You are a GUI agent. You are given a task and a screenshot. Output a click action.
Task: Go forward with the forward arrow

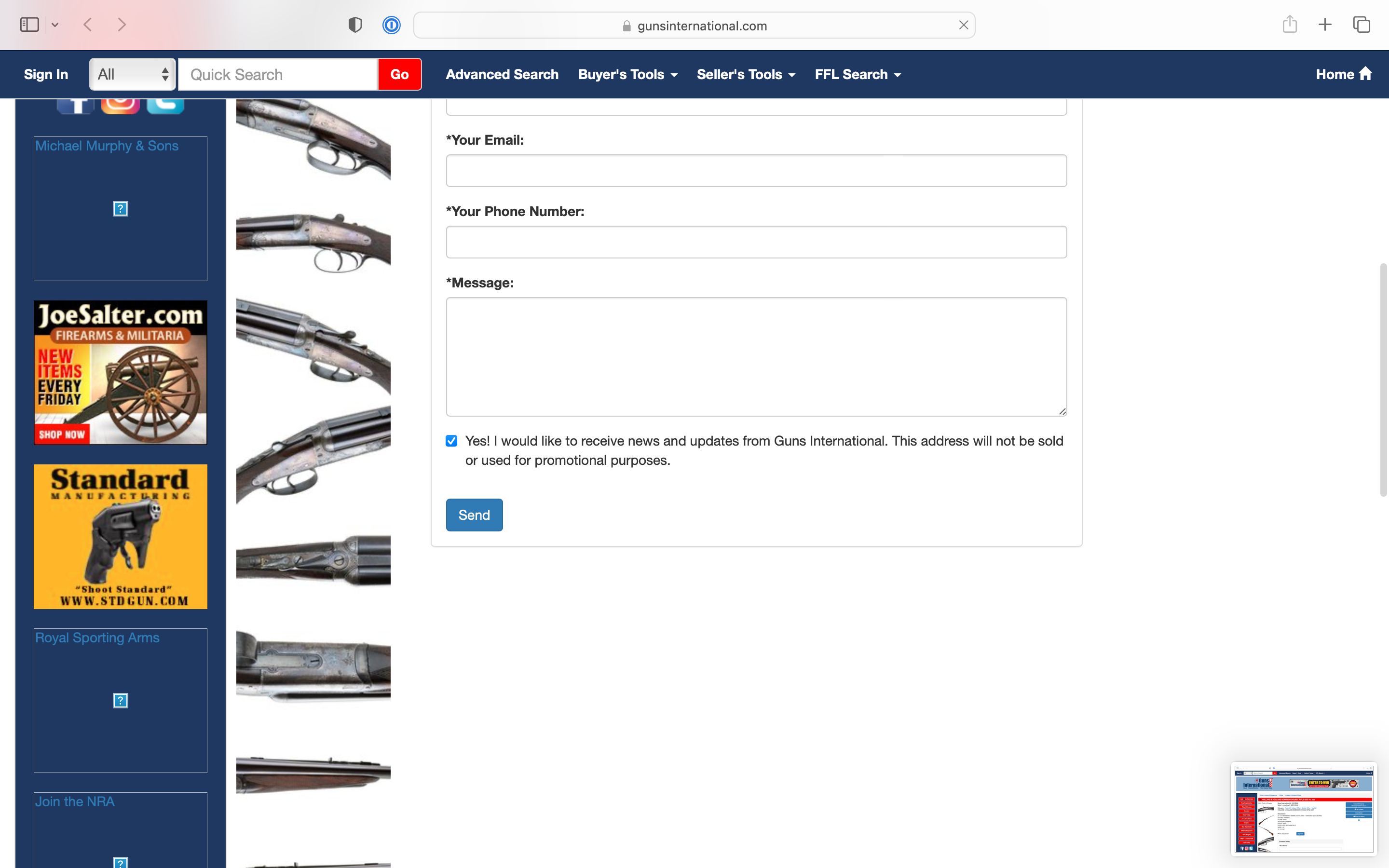click(x=121, y=25)
